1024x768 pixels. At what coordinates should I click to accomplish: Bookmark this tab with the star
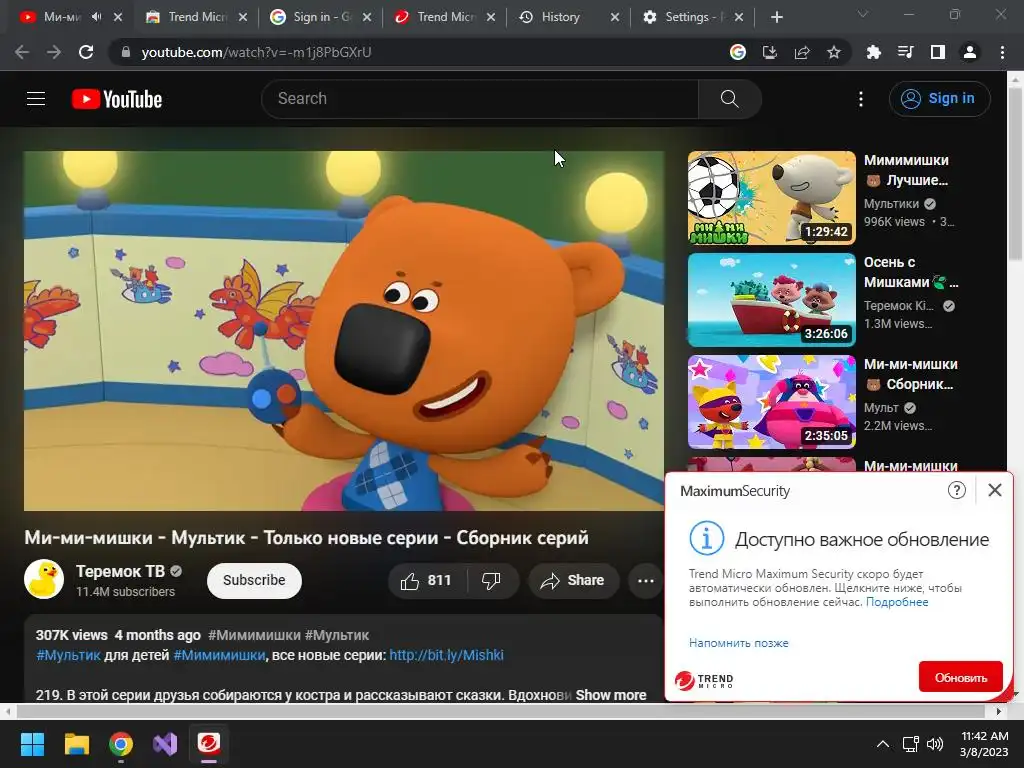click(834, 52)
